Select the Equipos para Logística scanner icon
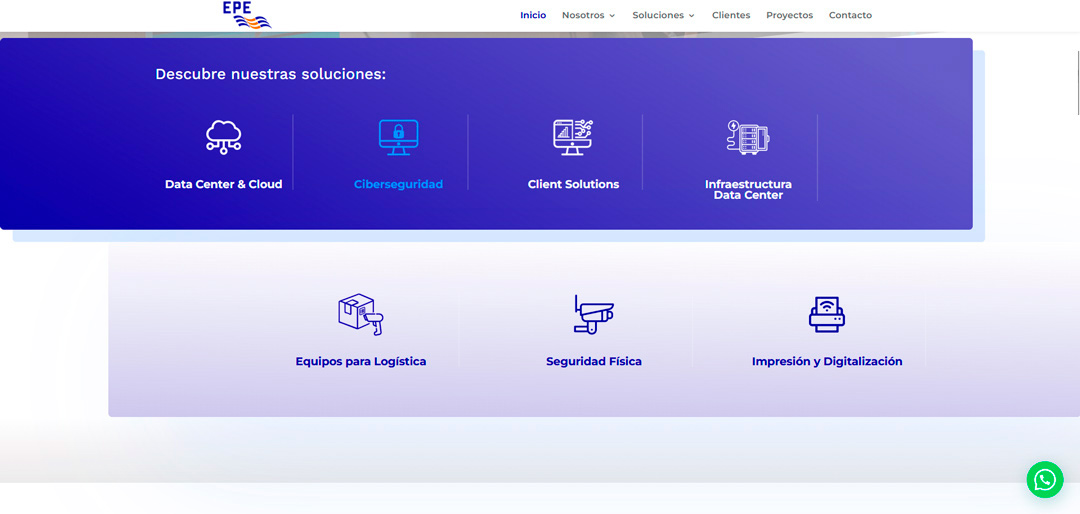 click(x=360, y=314)
